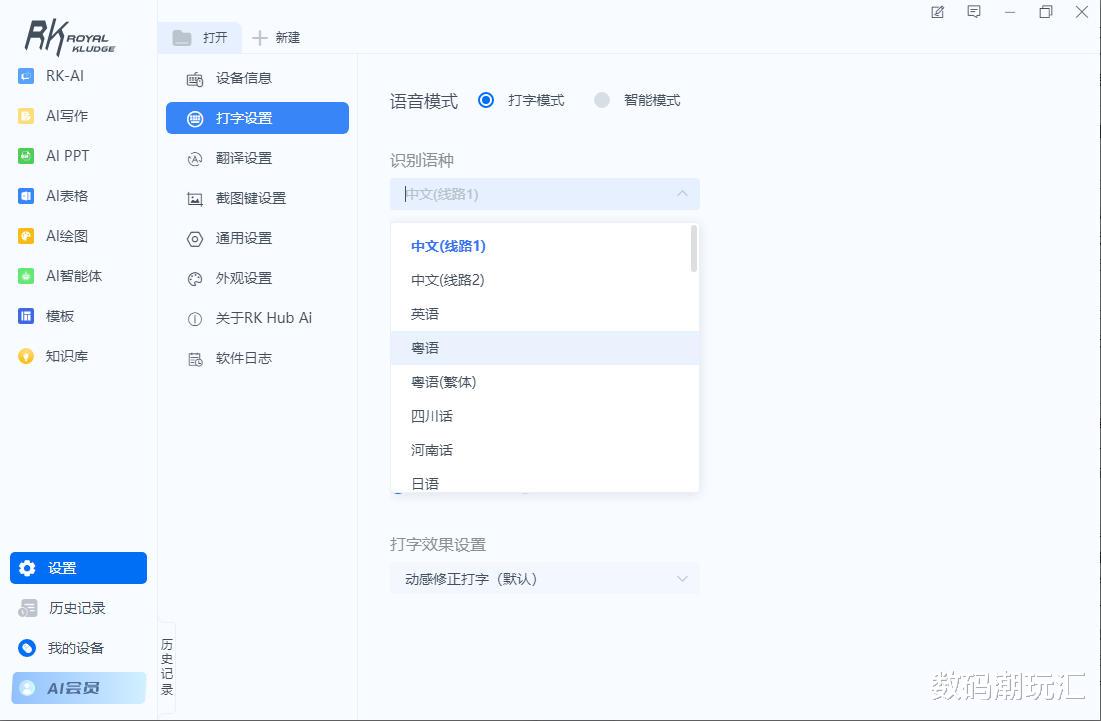Open the AI会员 membership button
The image size is (1101, 721).
[79, 688]
